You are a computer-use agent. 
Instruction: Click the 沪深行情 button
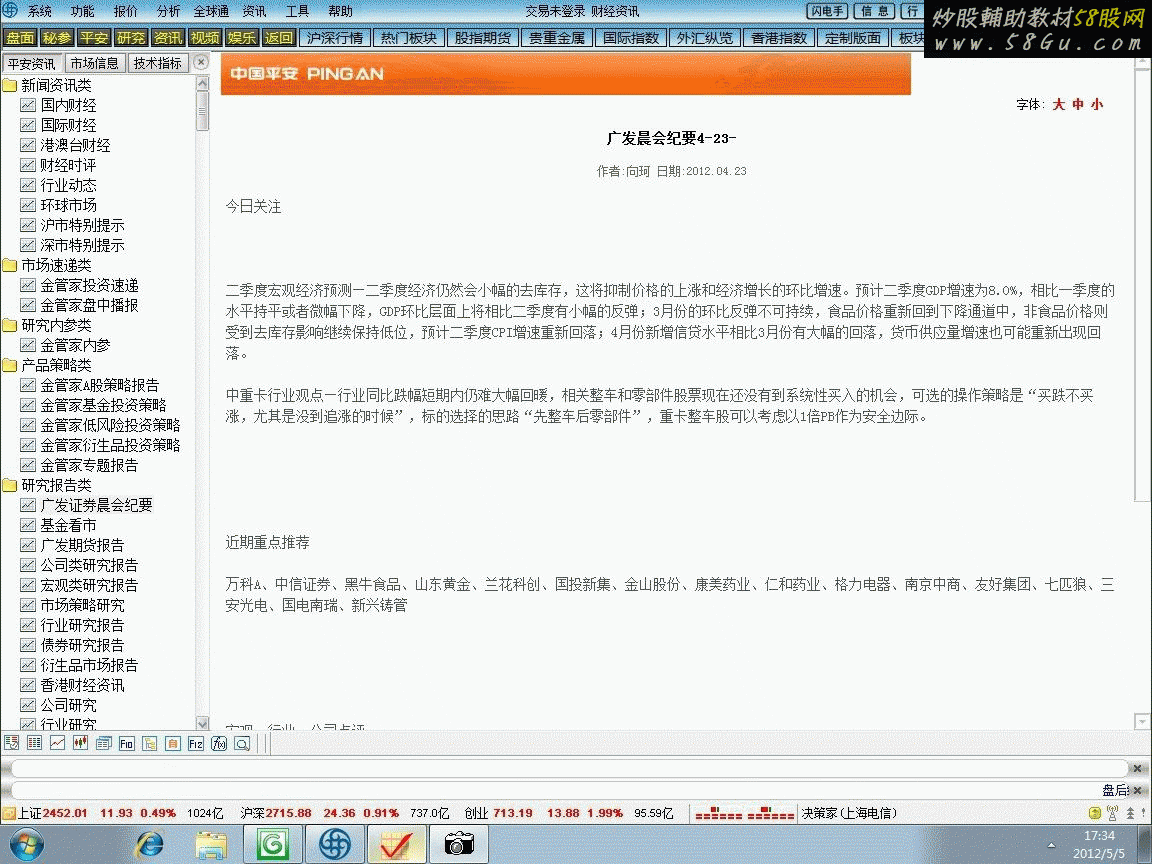pyautogui.click(x=335, y=38)
